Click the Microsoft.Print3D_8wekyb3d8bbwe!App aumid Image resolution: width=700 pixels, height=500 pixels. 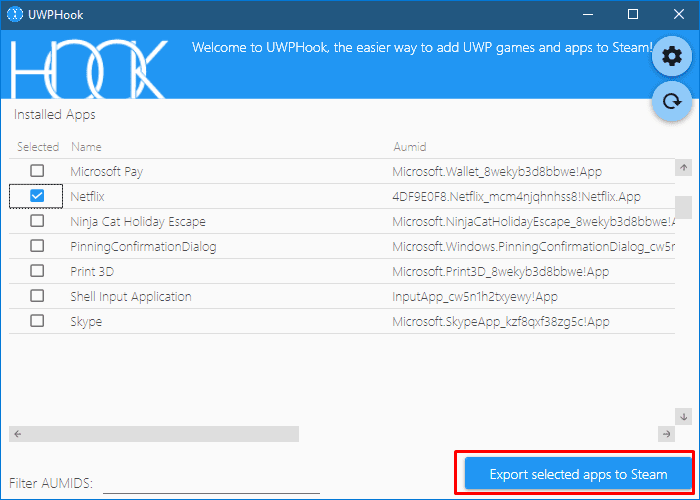500,271
